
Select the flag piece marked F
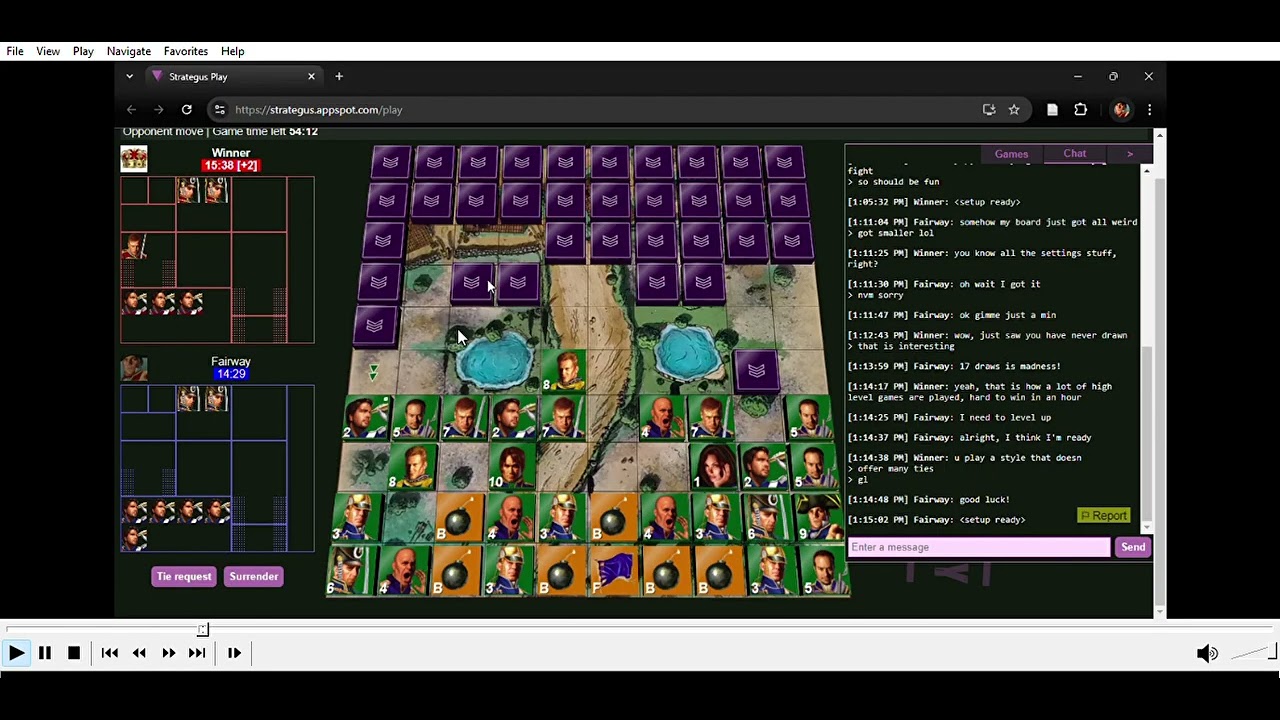coord(613,573)
